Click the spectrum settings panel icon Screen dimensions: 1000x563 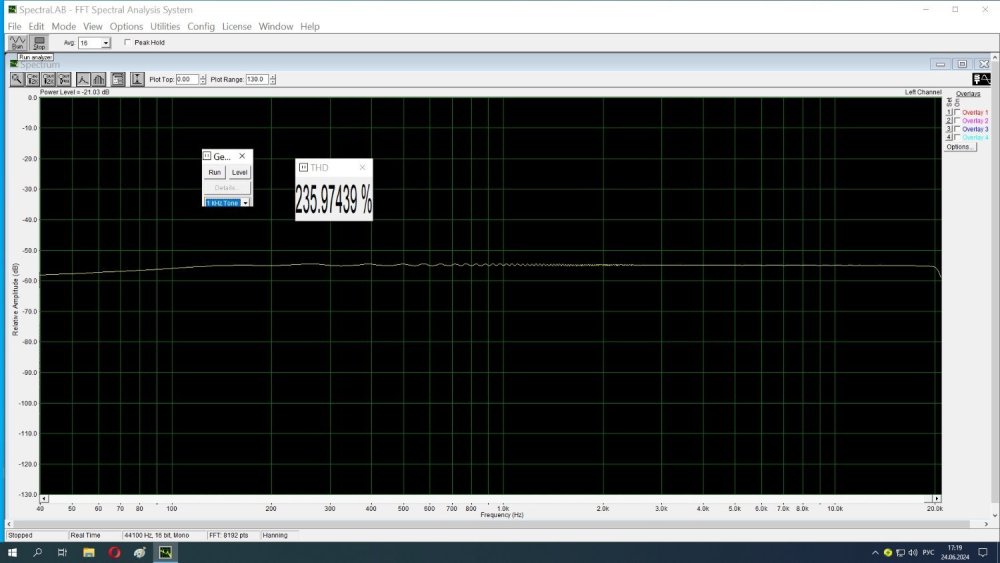118,79
